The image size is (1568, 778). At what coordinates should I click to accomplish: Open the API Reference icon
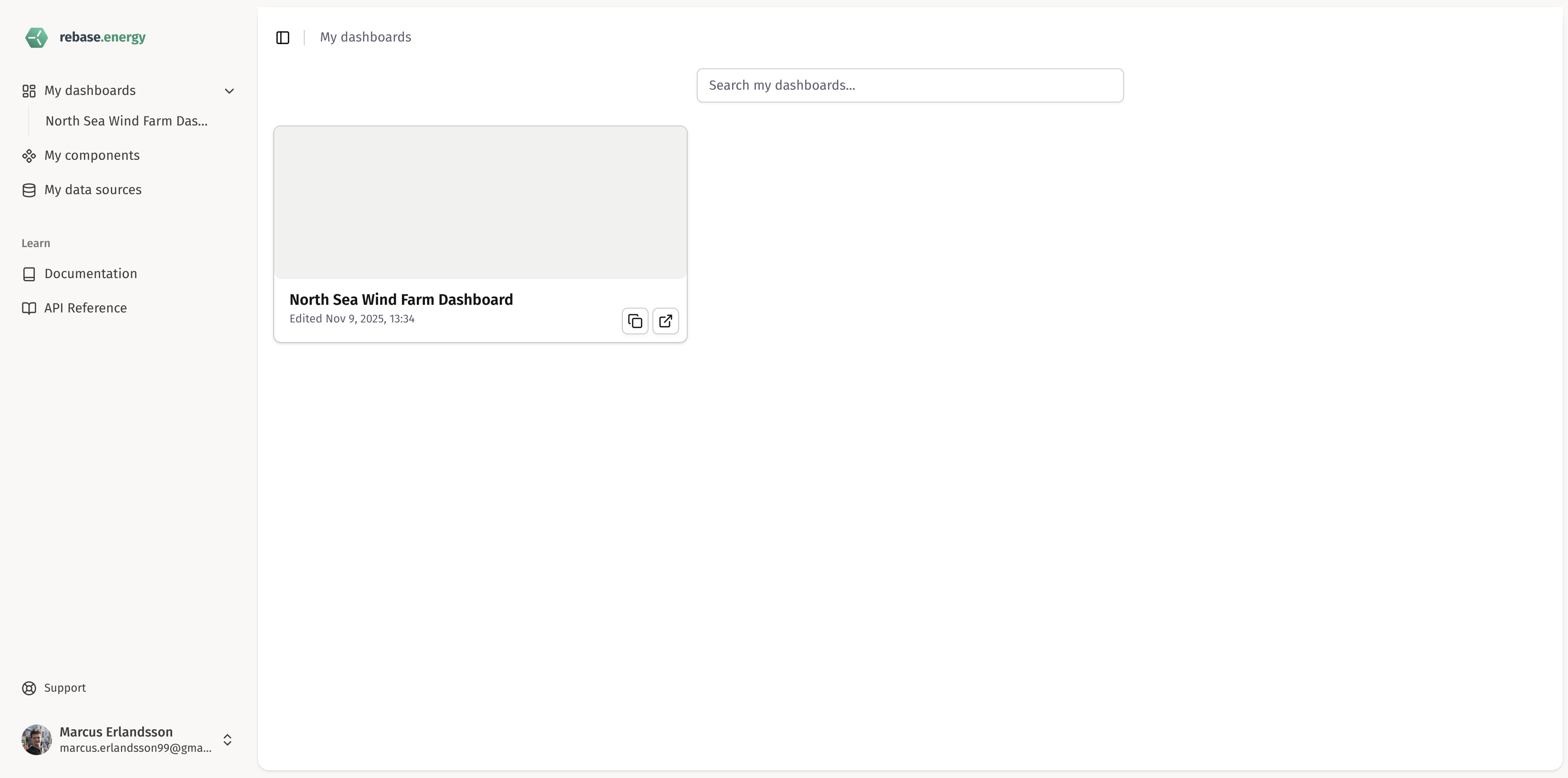[x=29, y=308]
